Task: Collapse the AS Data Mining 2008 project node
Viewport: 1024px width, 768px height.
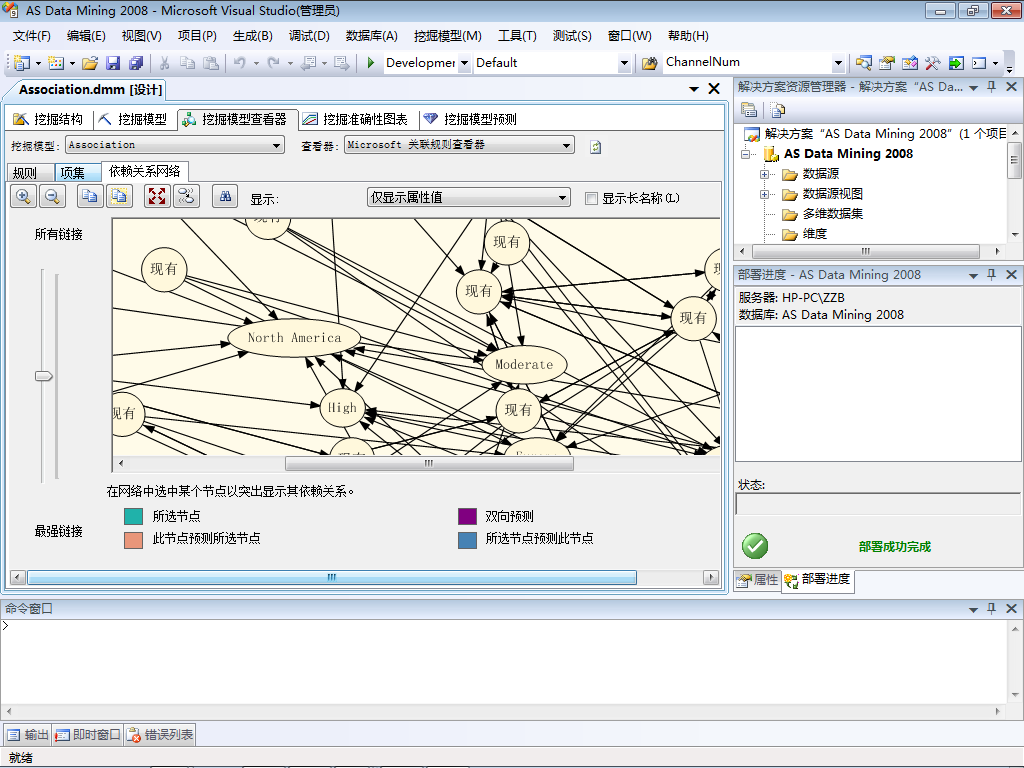Action: point(745,155)
